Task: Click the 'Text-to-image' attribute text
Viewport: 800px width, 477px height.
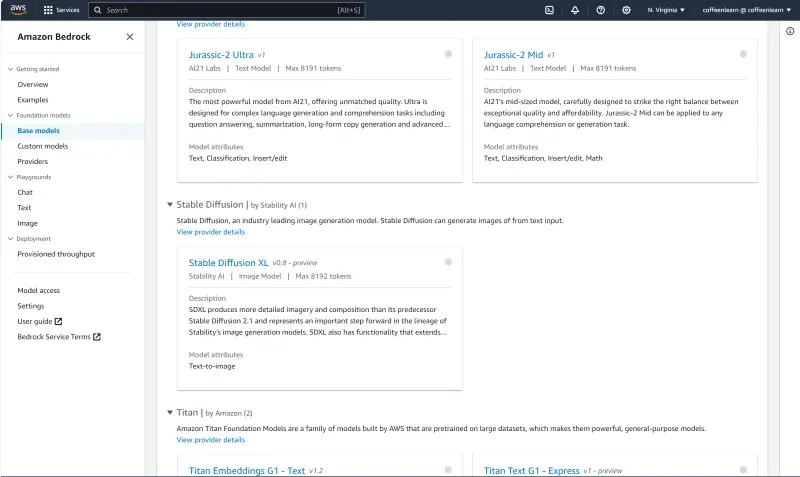Action: point(212,366)
